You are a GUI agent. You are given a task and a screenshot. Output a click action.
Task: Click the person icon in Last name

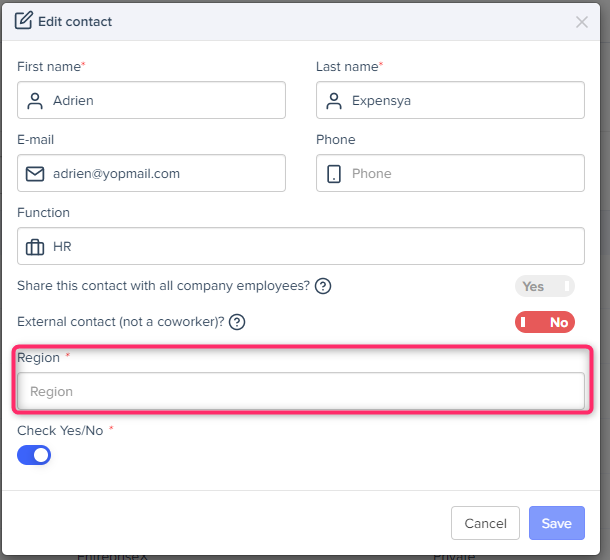tap(334, 100)
